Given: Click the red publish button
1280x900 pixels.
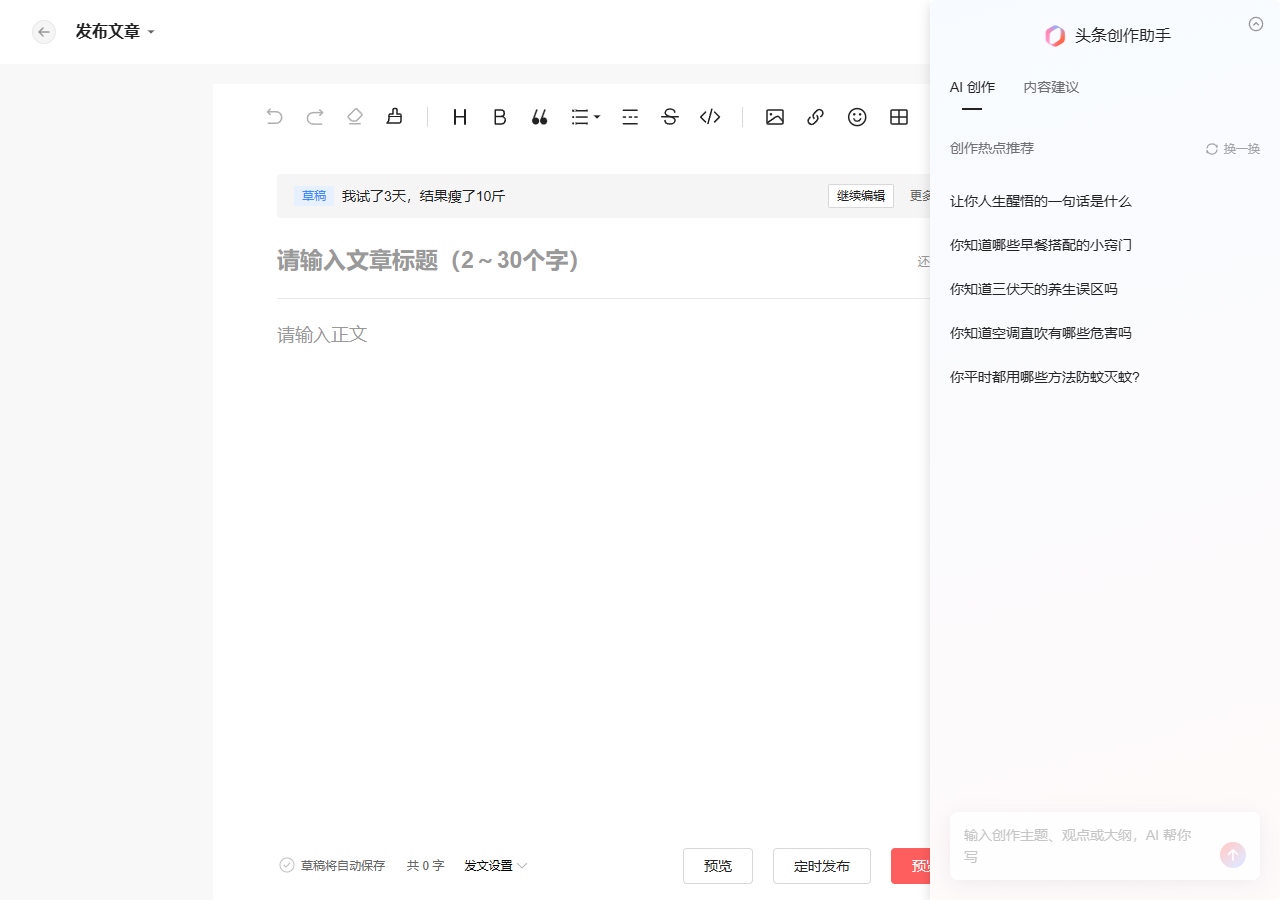Looking at the screenshot, I should pos(911,866).
